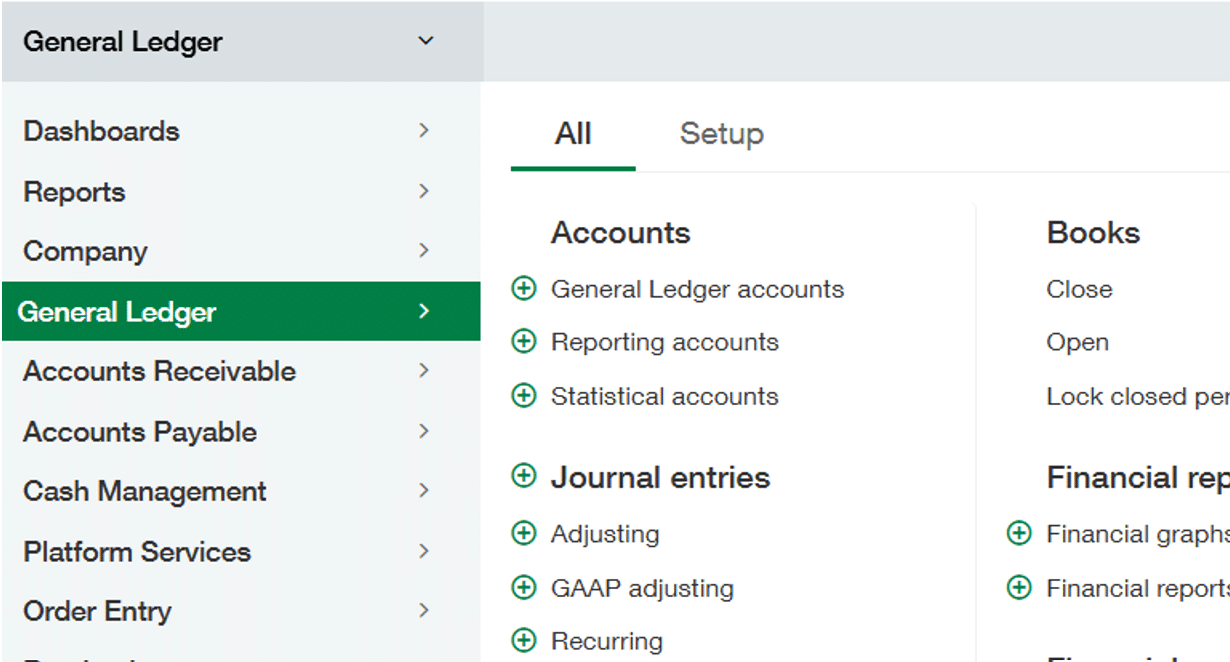
Task: Click plus icon next to Statistical accounts
Action: click(x=523, y=396)
